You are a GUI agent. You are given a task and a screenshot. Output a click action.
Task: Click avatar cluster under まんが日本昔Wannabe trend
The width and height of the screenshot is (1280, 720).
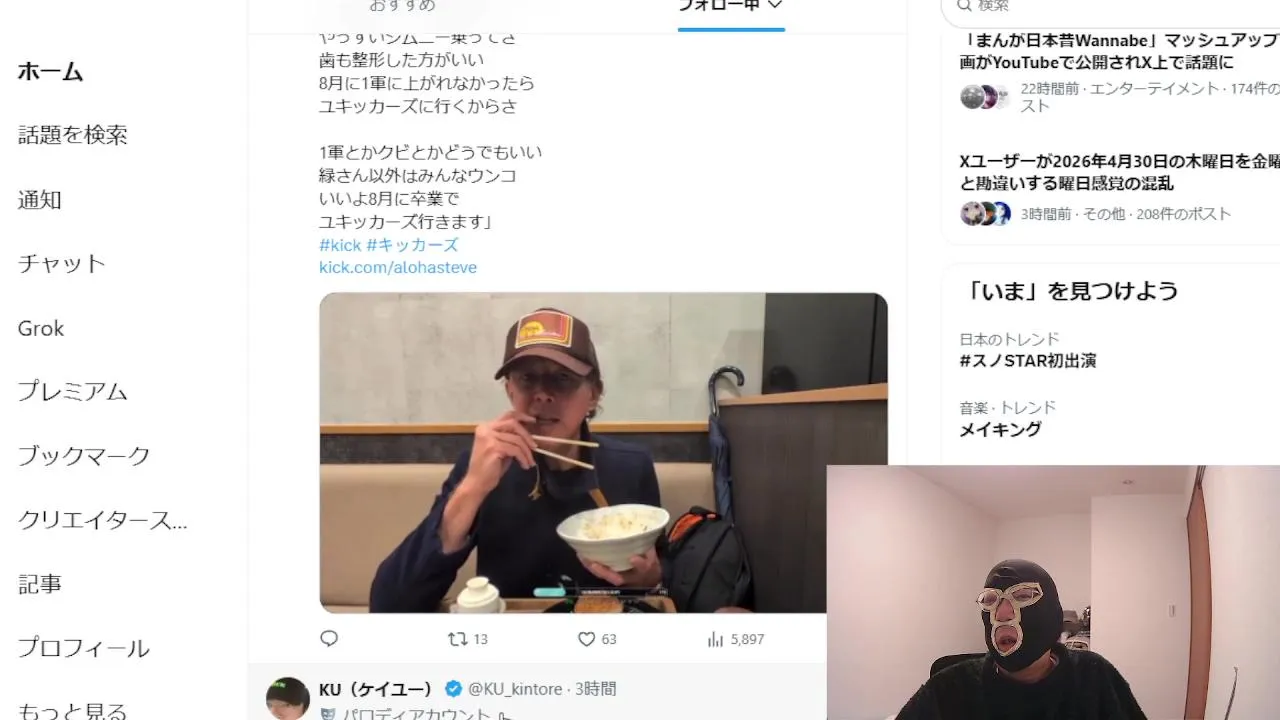click(x=986, y=97)
